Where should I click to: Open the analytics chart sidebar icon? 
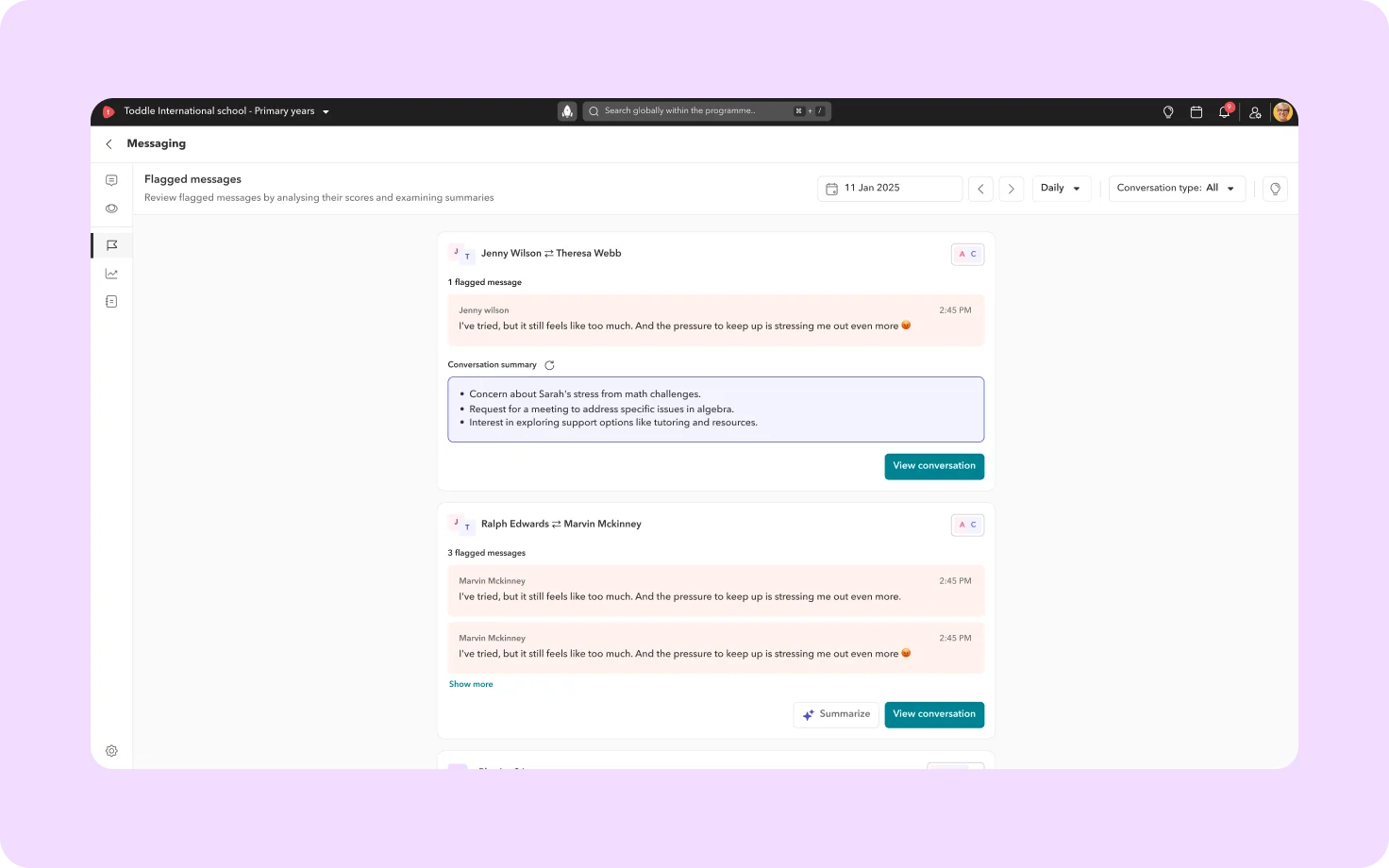tap(111, 274)
